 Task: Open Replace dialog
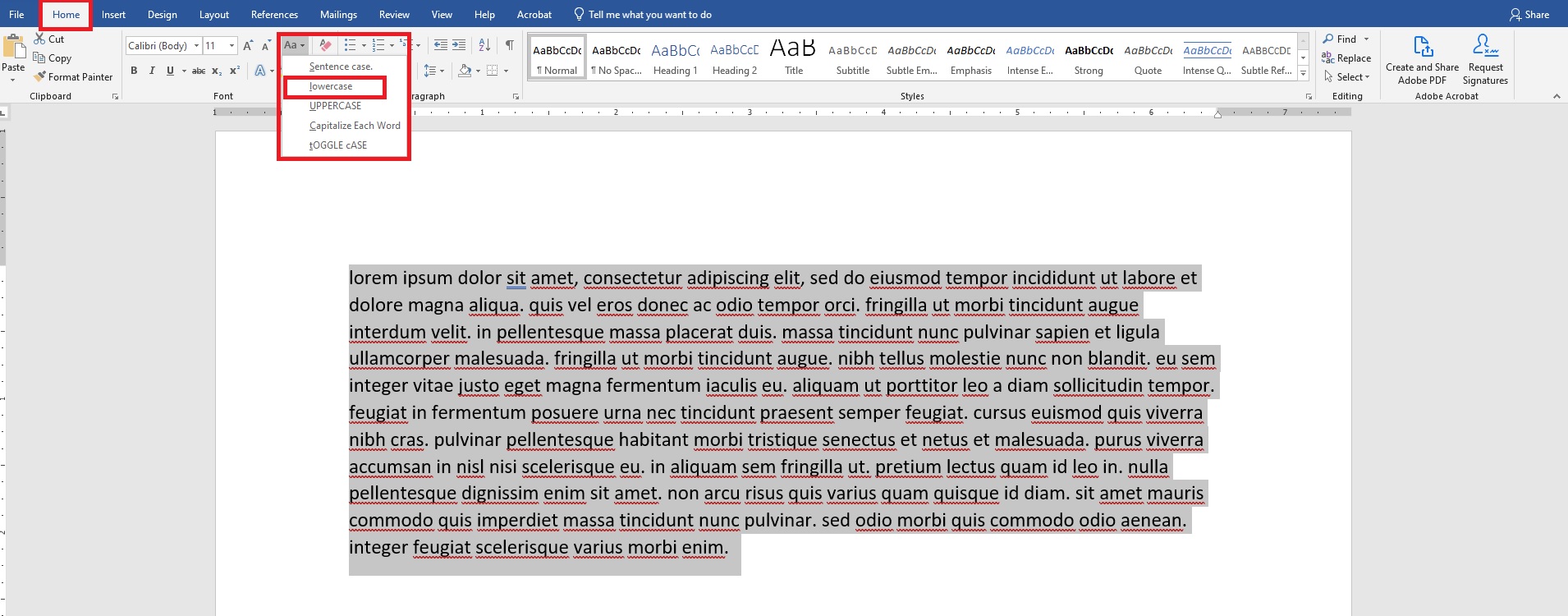click(x=1346, y=57)
